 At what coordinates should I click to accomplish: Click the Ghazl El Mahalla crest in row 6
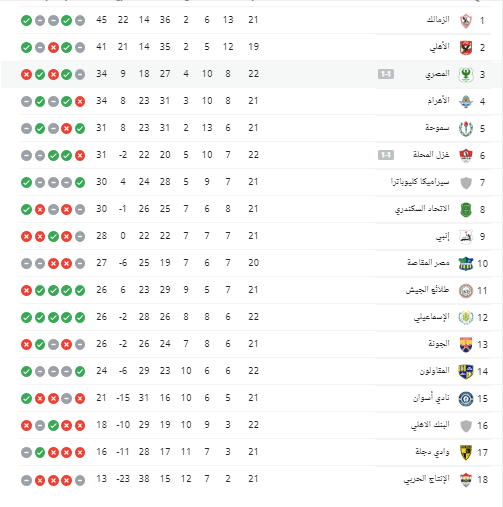pos(466,156)
